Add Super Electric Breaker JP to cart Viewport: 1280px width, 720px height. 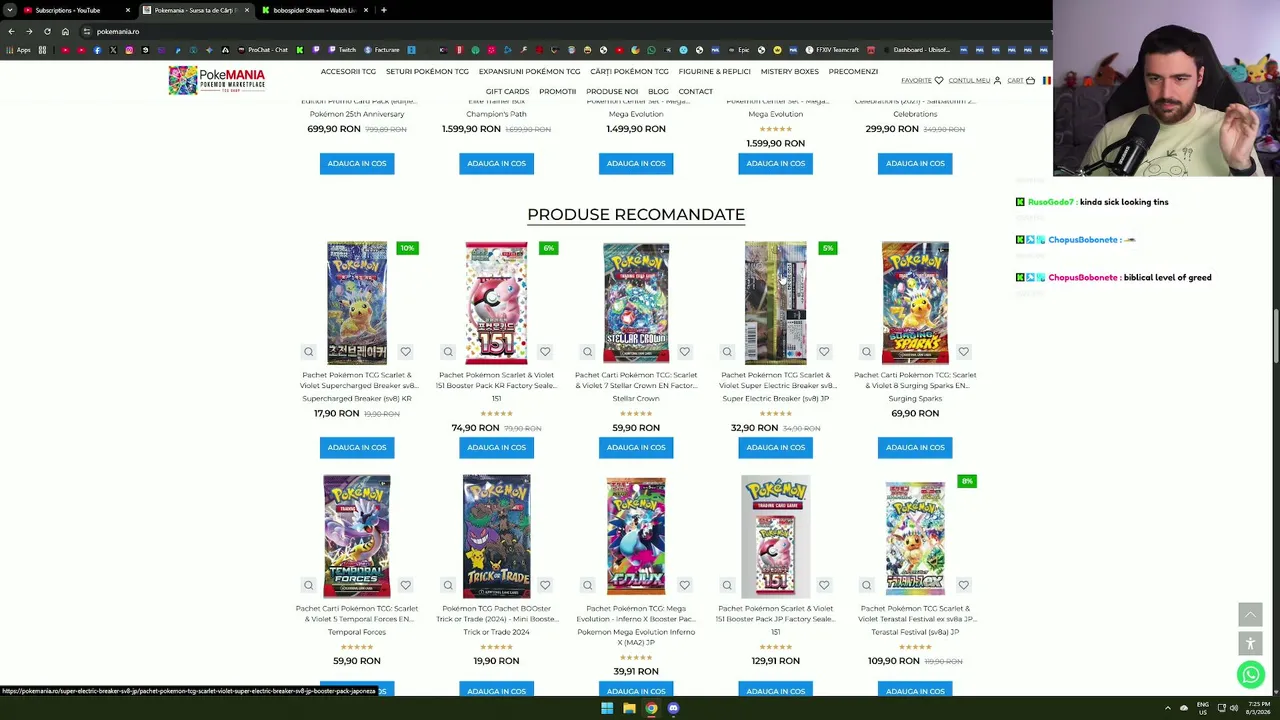pos(775,447)
